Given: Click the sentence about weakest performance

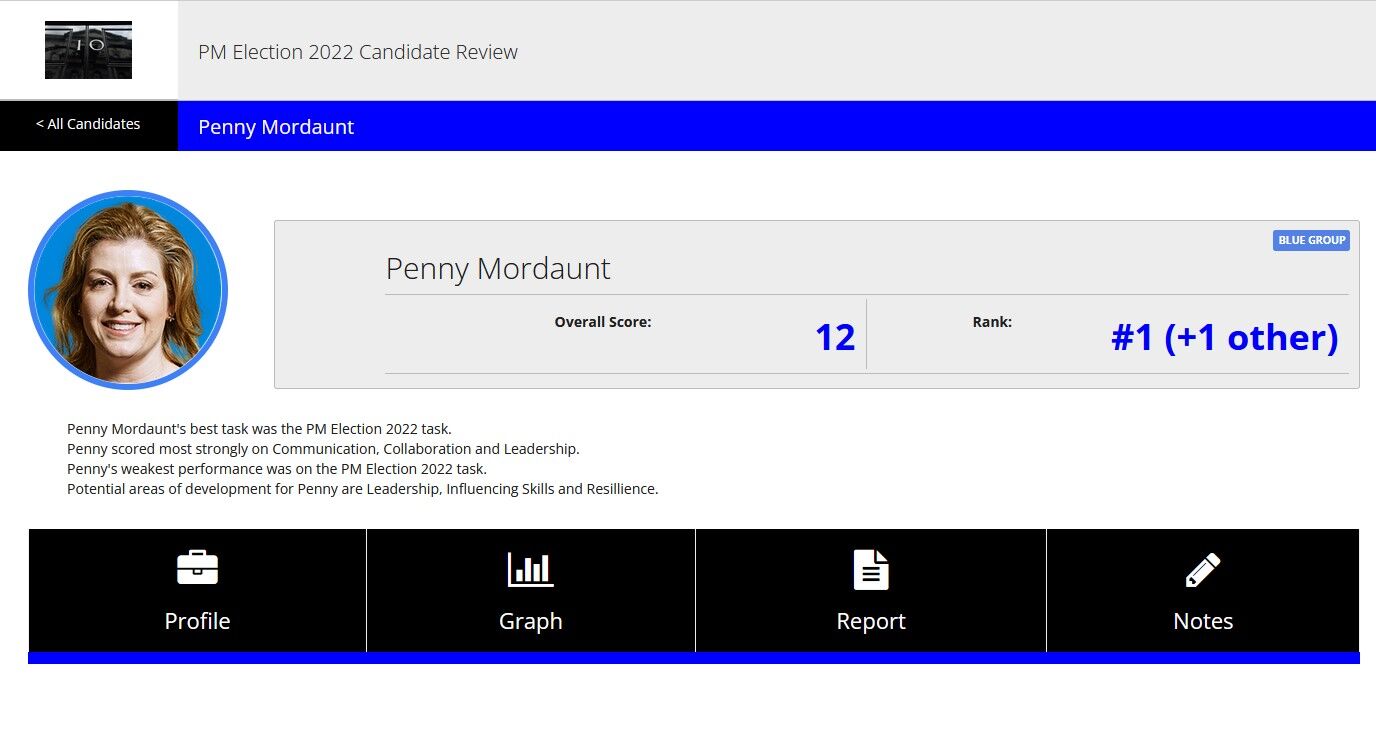Looking at the screenshot, I should click(x=277, y=469).
